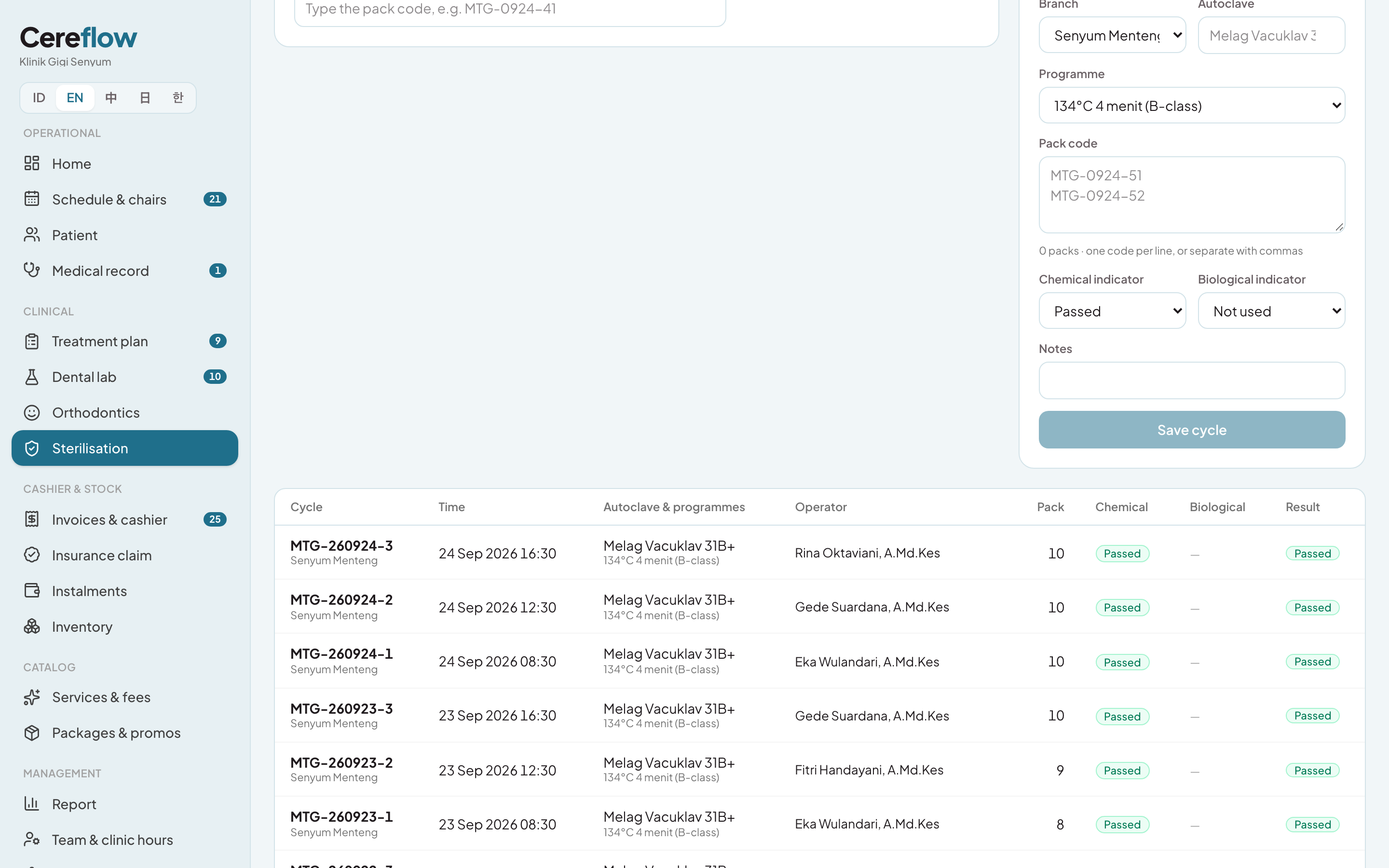This screenshot has width=1389, height=868.
Task: Switch language to Chinese (中)
Action: 111,97
